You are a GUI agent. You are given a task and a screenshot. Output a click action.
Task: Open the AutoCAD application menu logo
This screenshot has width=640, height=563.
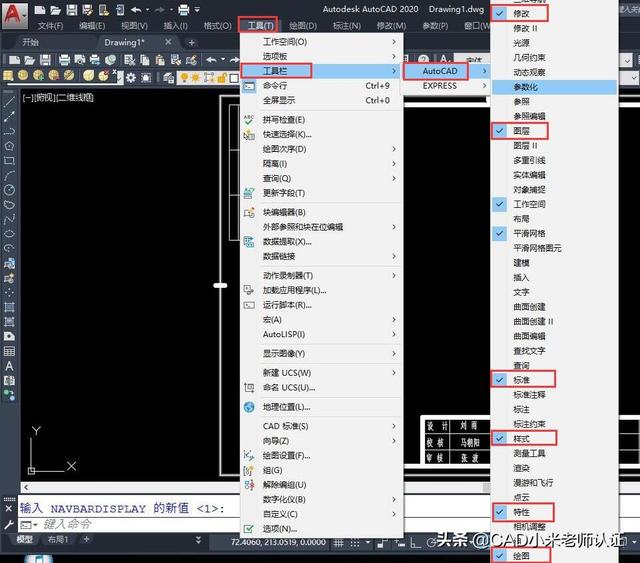(13, 15)
